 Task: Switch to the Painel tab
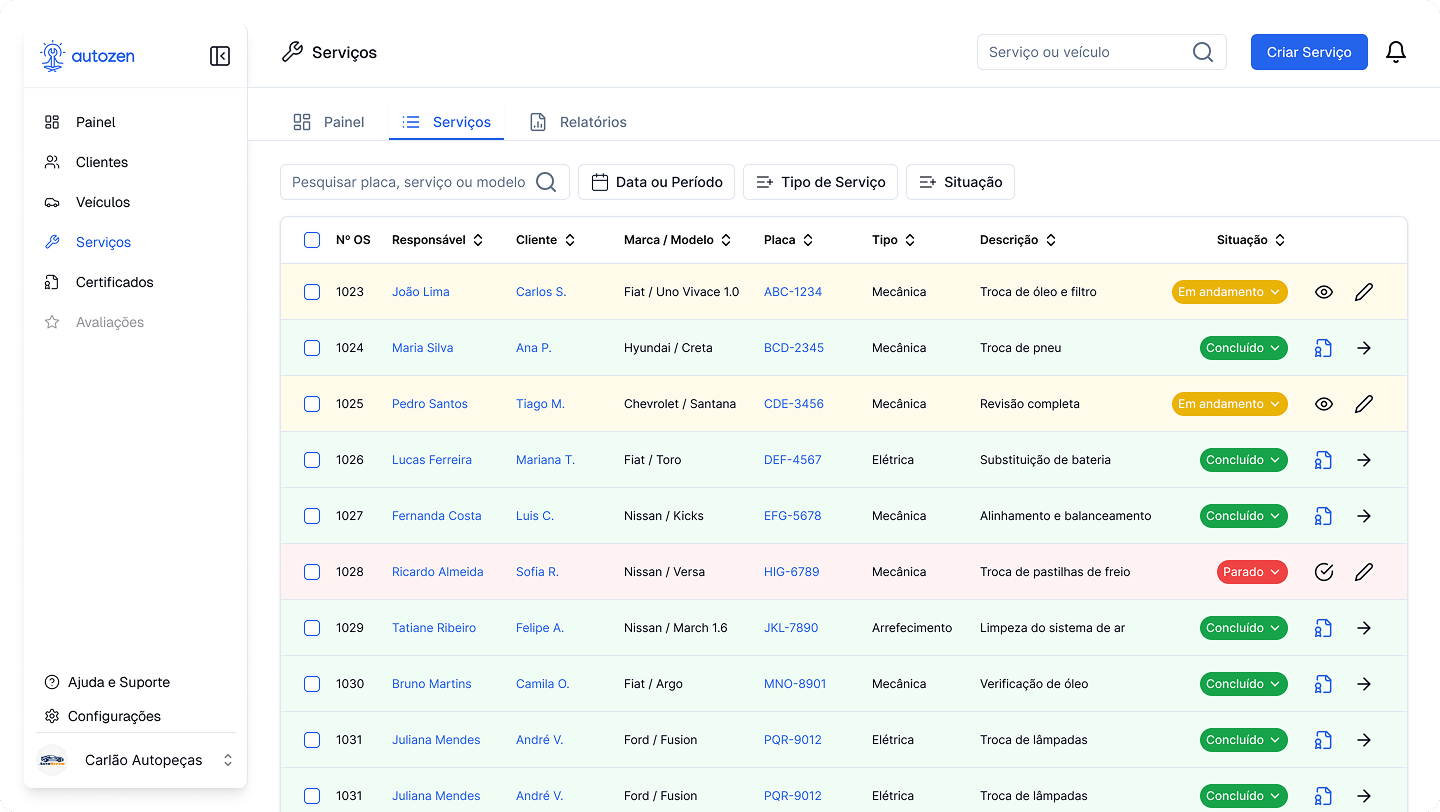coord(329,122)
